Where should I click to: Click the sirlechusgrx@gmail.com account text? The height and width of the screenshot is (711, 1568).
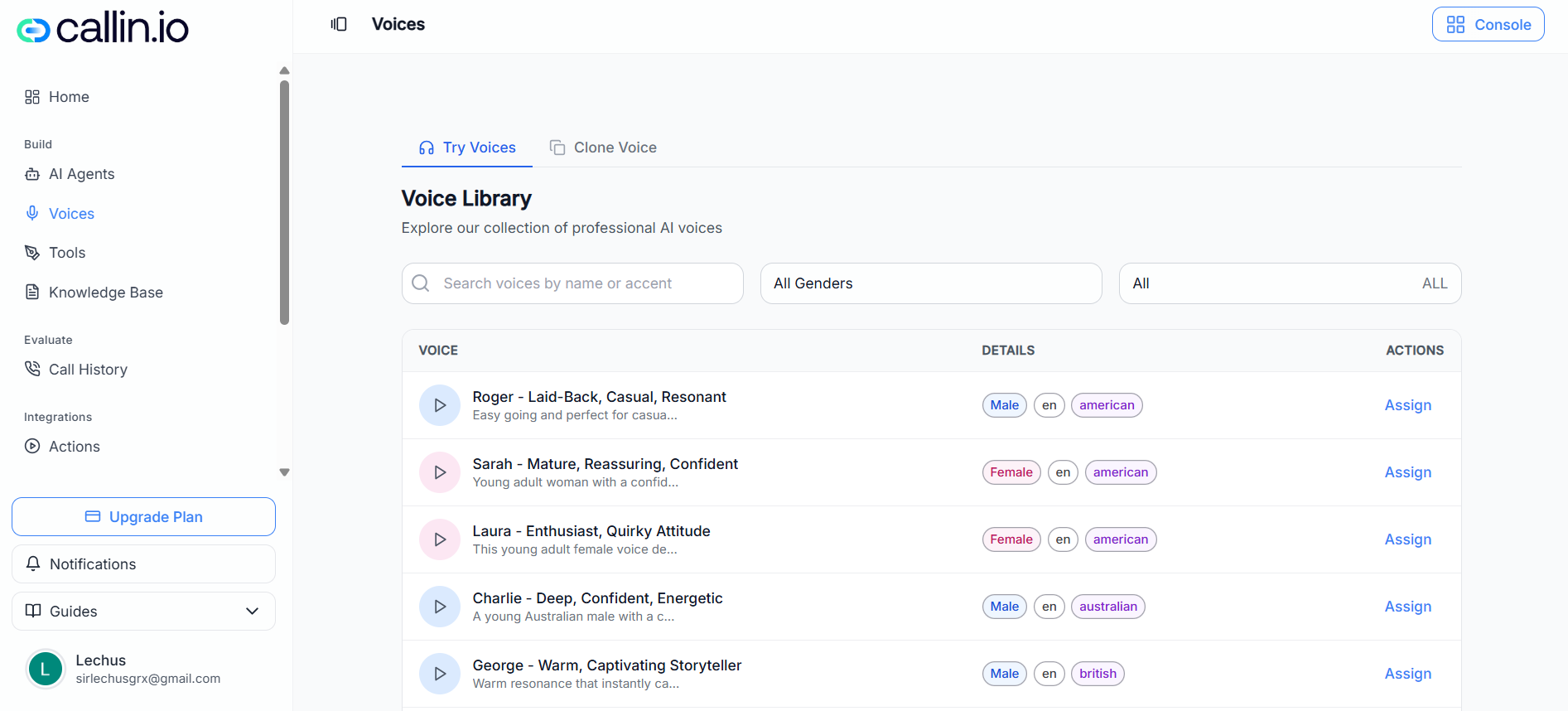pyautogui.click(x=148, y=679)
